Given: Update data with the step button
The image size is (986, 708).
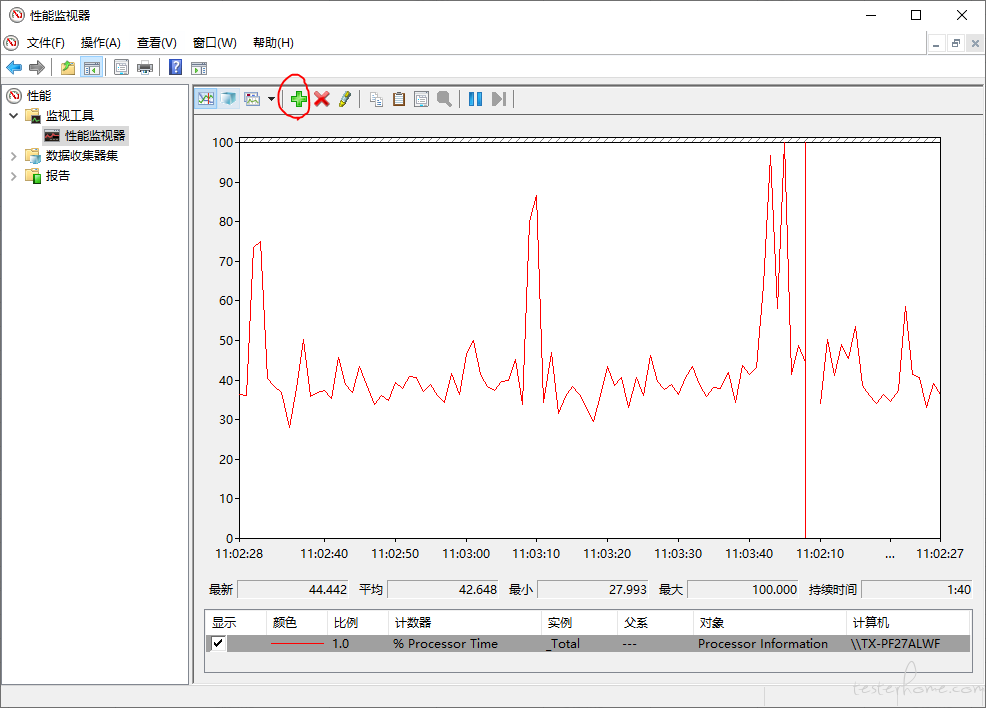Looking at the screenshot, I should pos(499,99).
